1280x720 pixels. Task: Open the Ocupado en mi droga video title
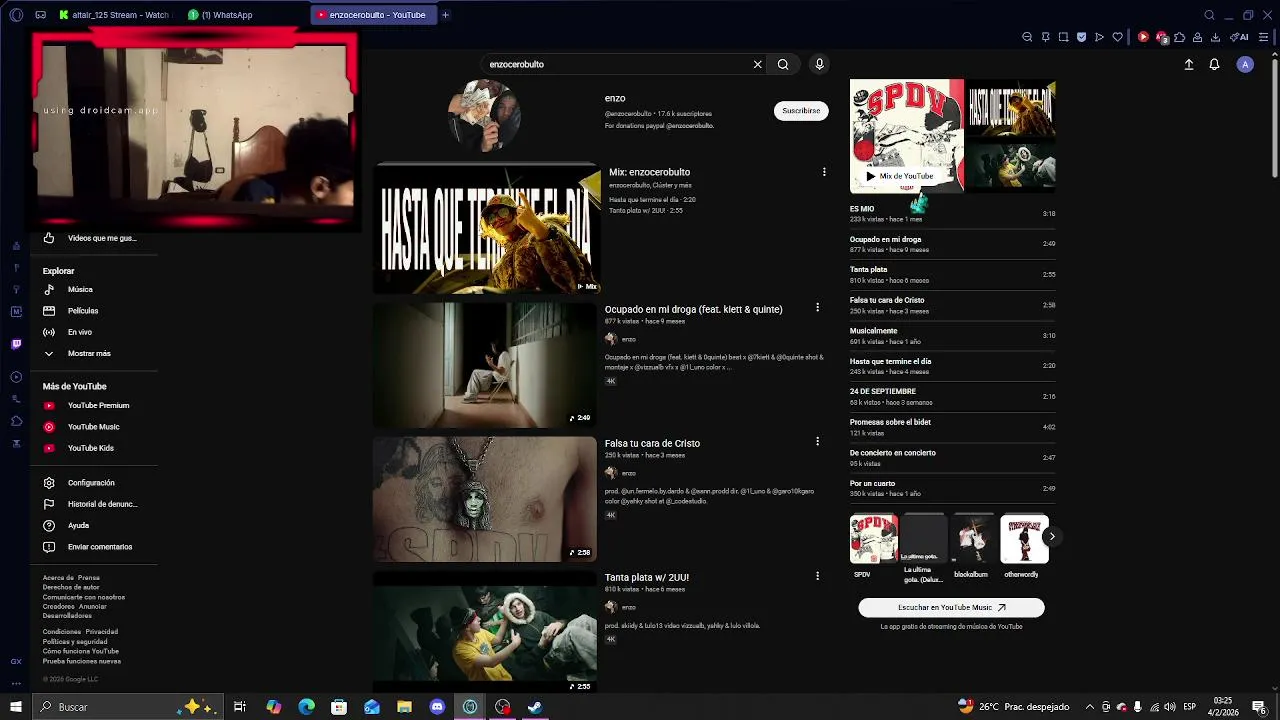pos(693,310)
